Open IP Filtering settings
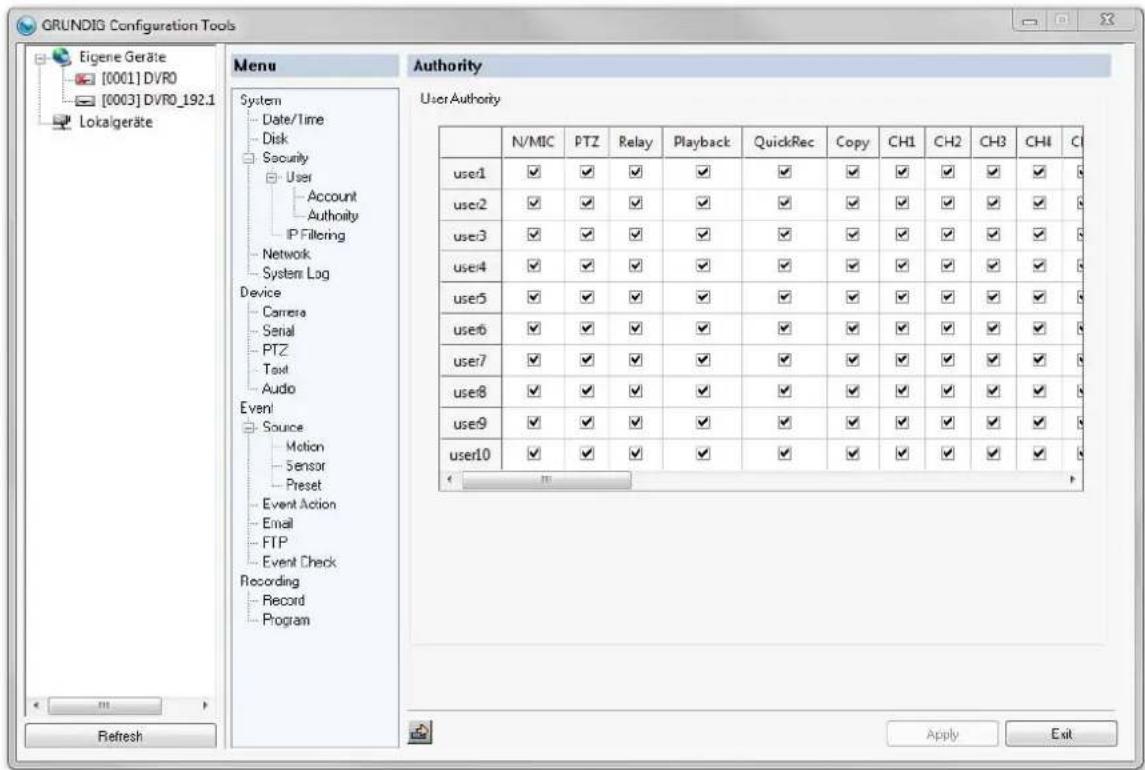This screenshot has height=770, width=1145. tap(315, 235)
